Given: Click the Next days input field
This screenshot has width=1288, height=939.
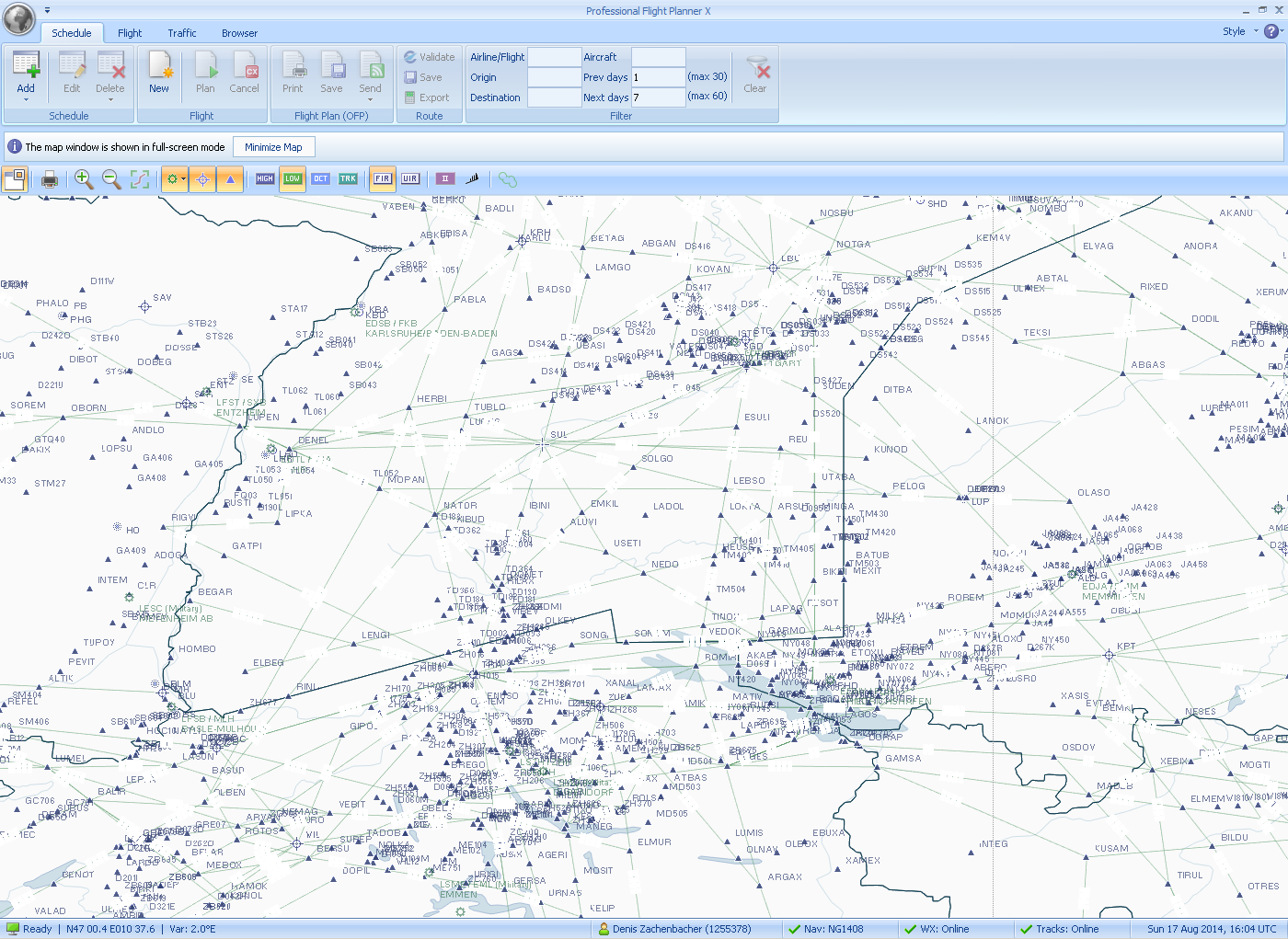Looking at the screenshot, I should 658,97.
